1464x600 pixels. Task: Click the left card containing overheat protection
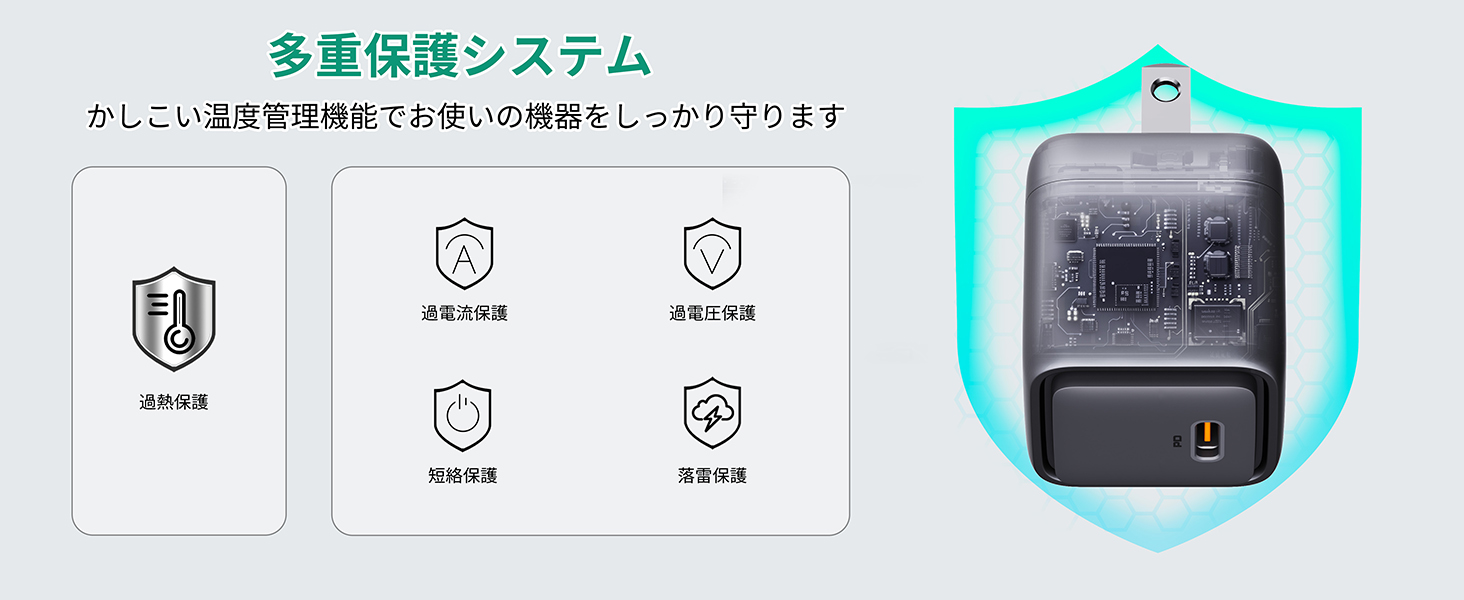(x=179, y=351)
